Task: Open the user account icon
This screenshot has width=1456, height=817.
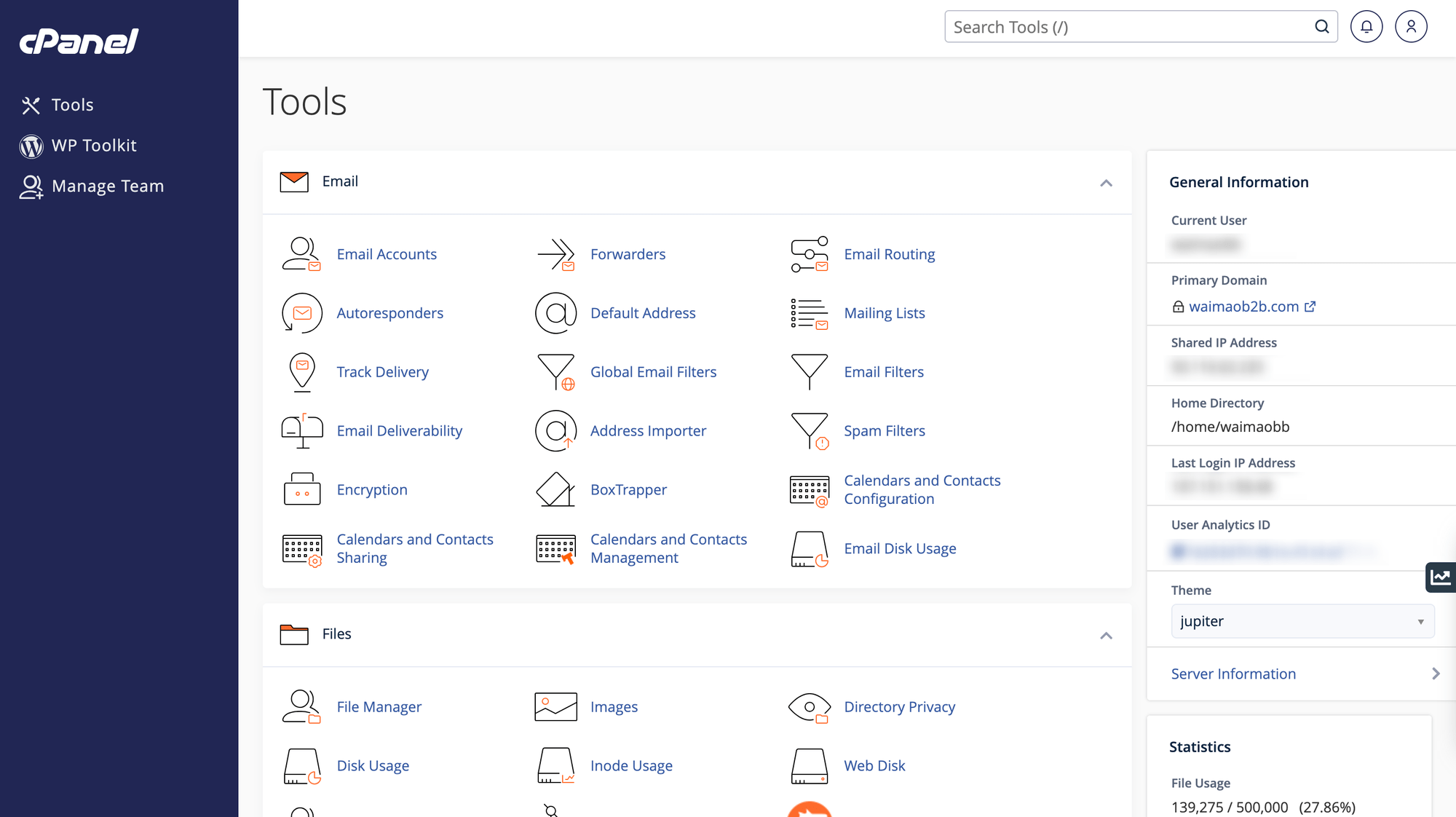Action: pyautogui.click(x=1411, y=27)
